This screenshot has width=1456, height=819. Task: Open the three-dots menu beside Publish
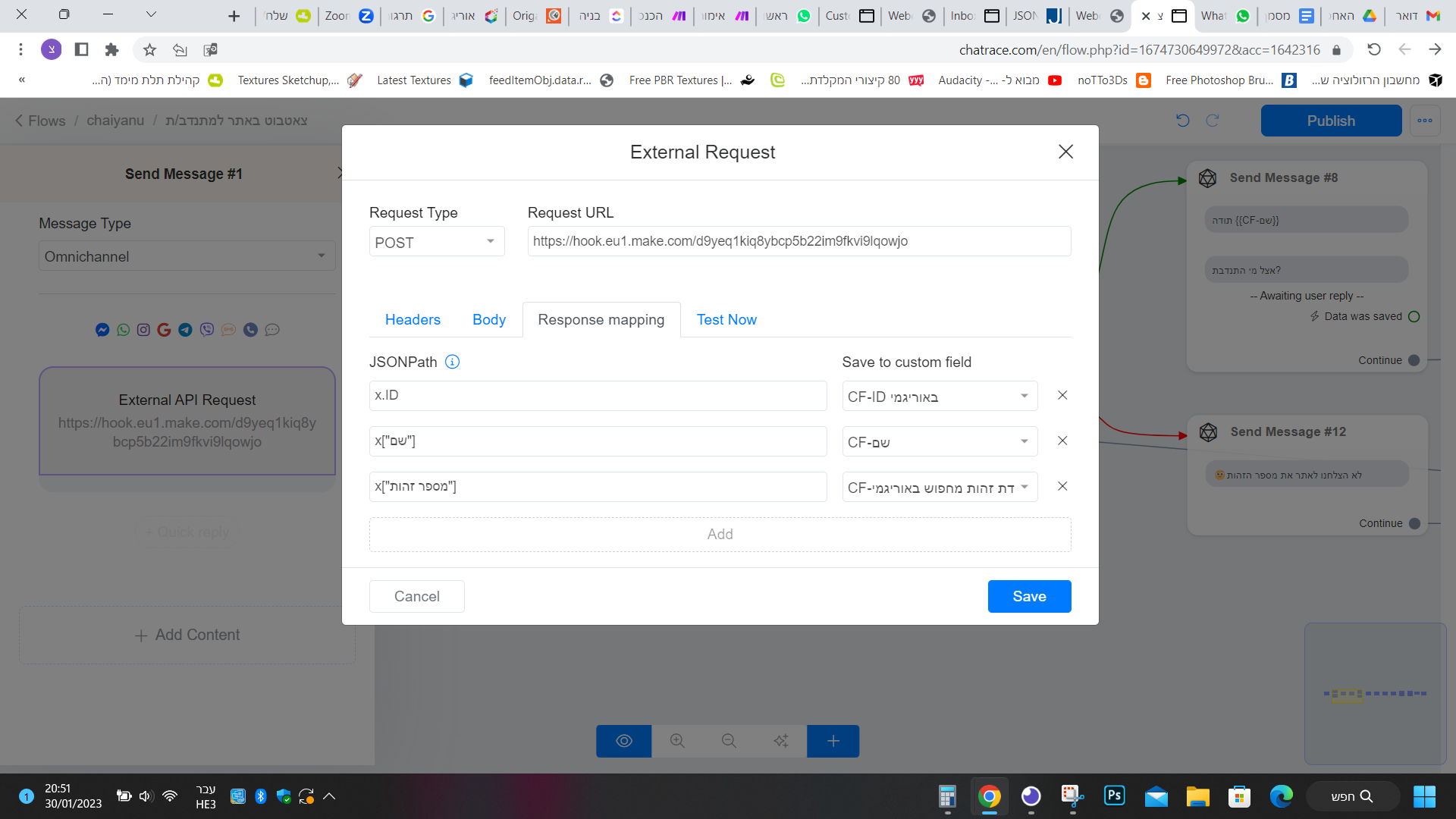[x=1425, y=121]
